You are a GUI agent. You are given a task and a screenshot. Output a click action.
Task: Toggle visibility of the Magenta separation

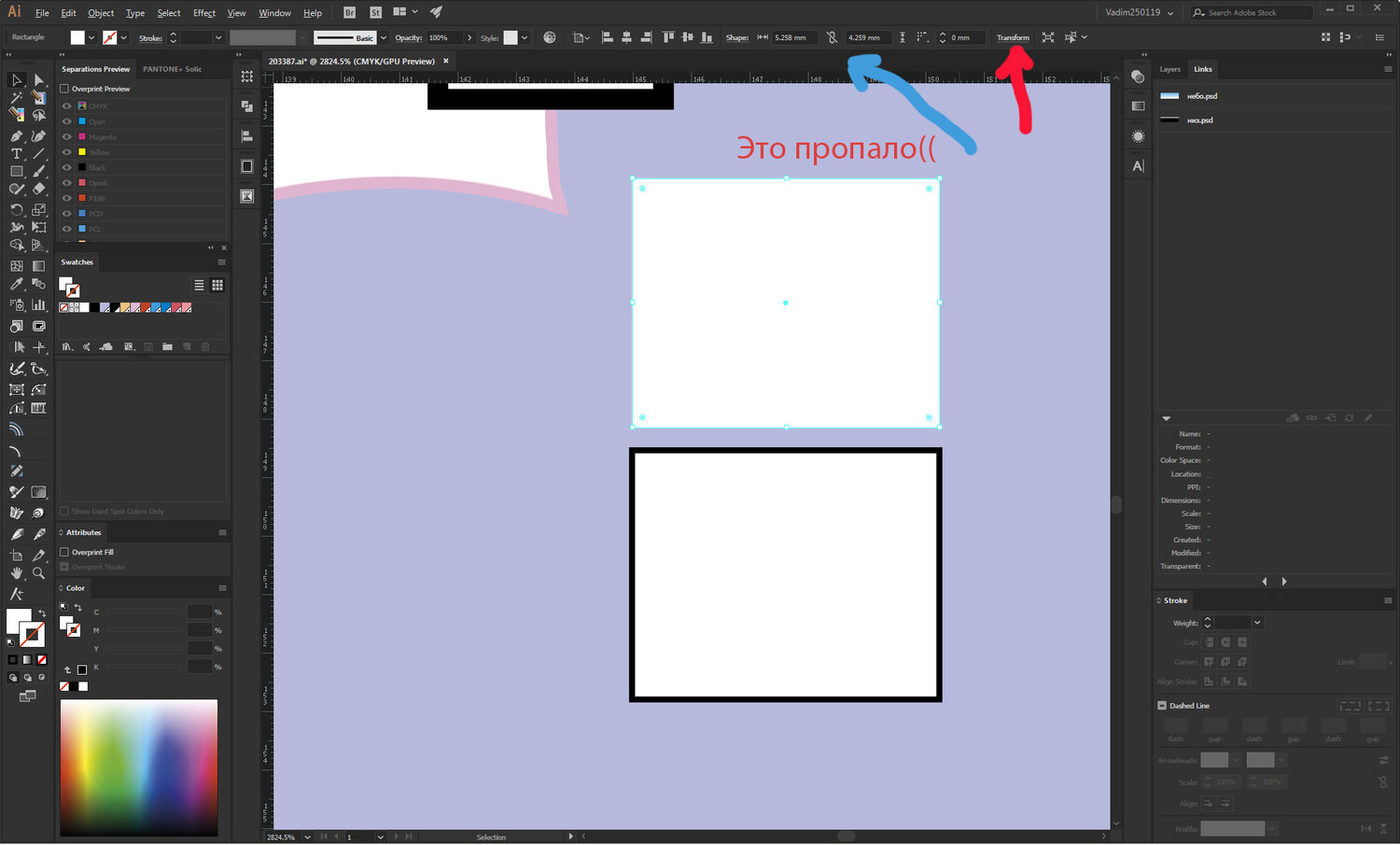pos(66,136)
